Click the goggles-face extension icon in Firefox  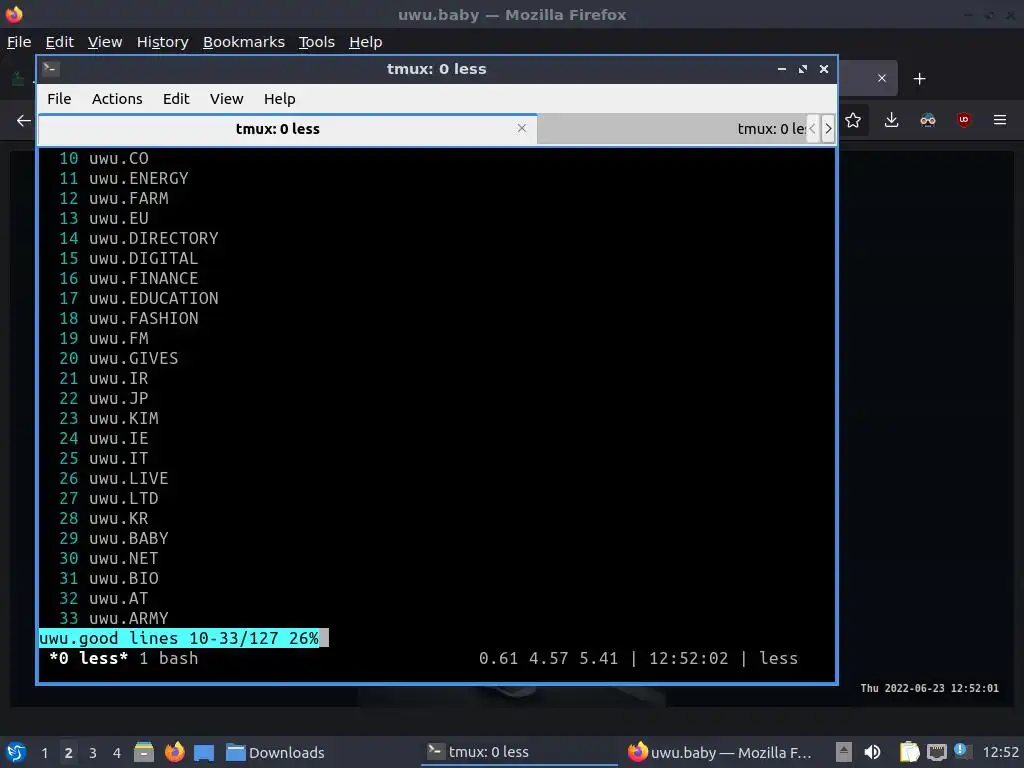pyautogui.click(x=927, y=120)
